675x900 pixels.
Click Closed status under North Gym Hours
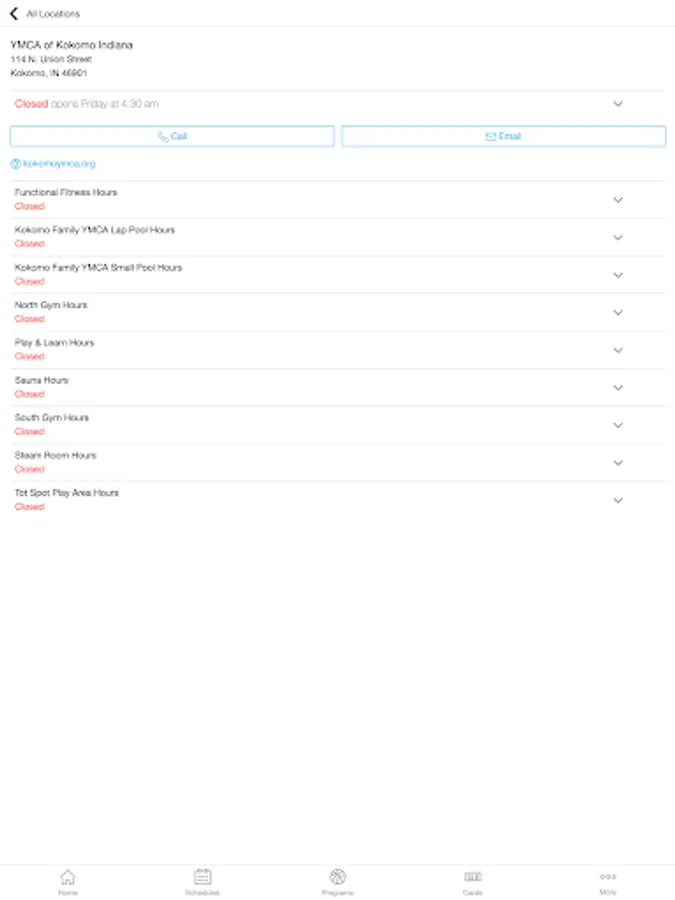[29, 319]
